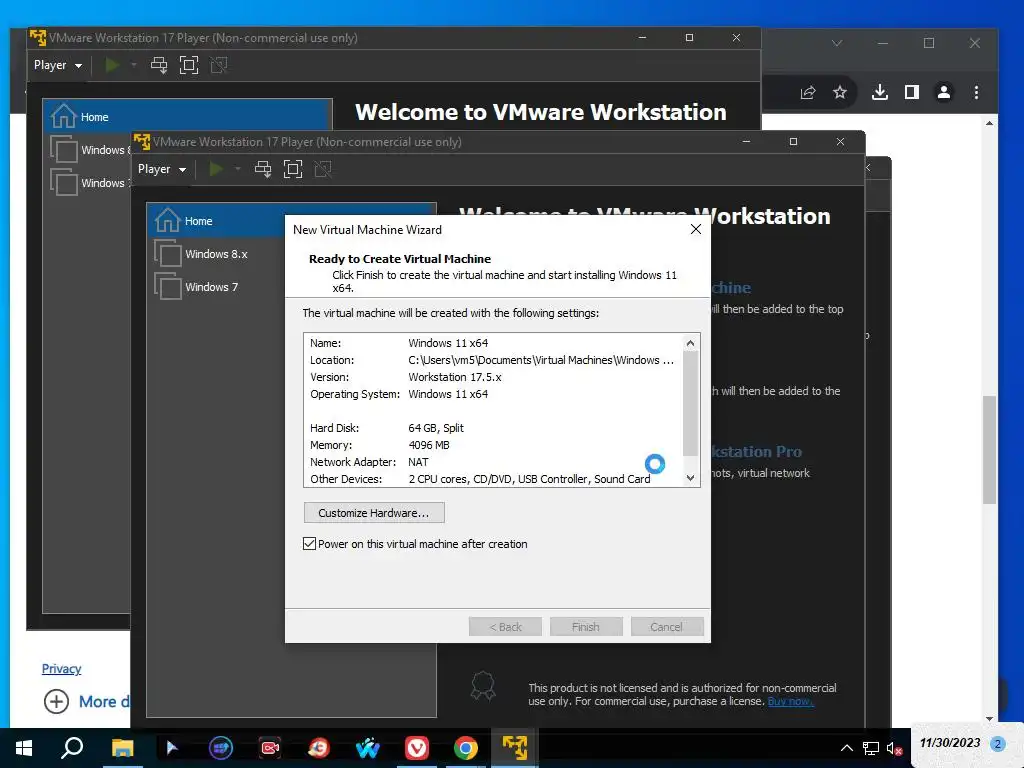Click network icon in system tray
This screenshot has width=1024, height=768.
click(x=871, y=748)
